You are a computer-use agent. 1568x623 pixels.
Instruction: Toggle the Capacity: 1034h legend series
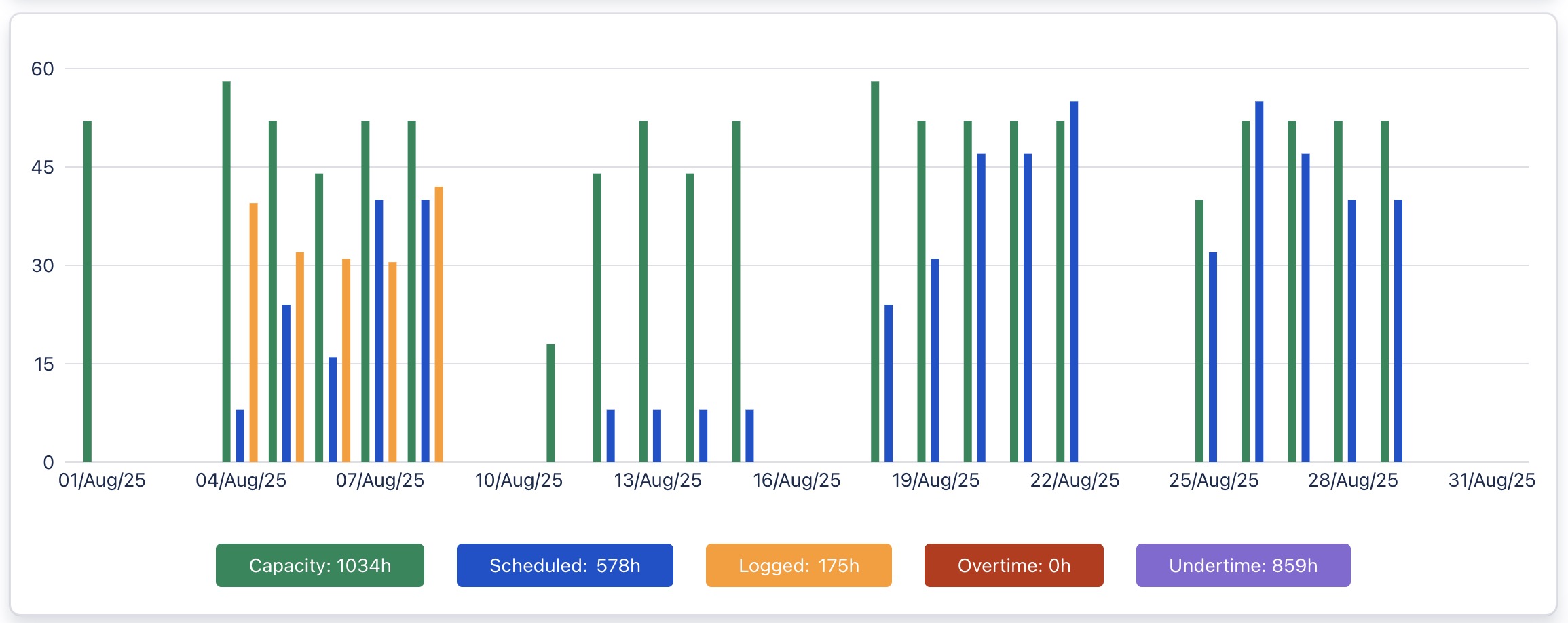point(320,565)
